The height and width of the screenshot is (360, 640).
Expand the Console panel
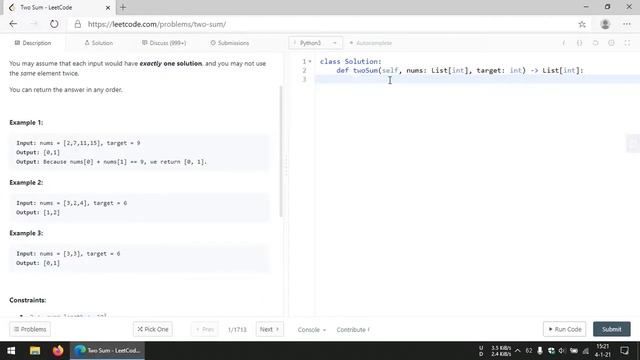(x=311, y=329)
